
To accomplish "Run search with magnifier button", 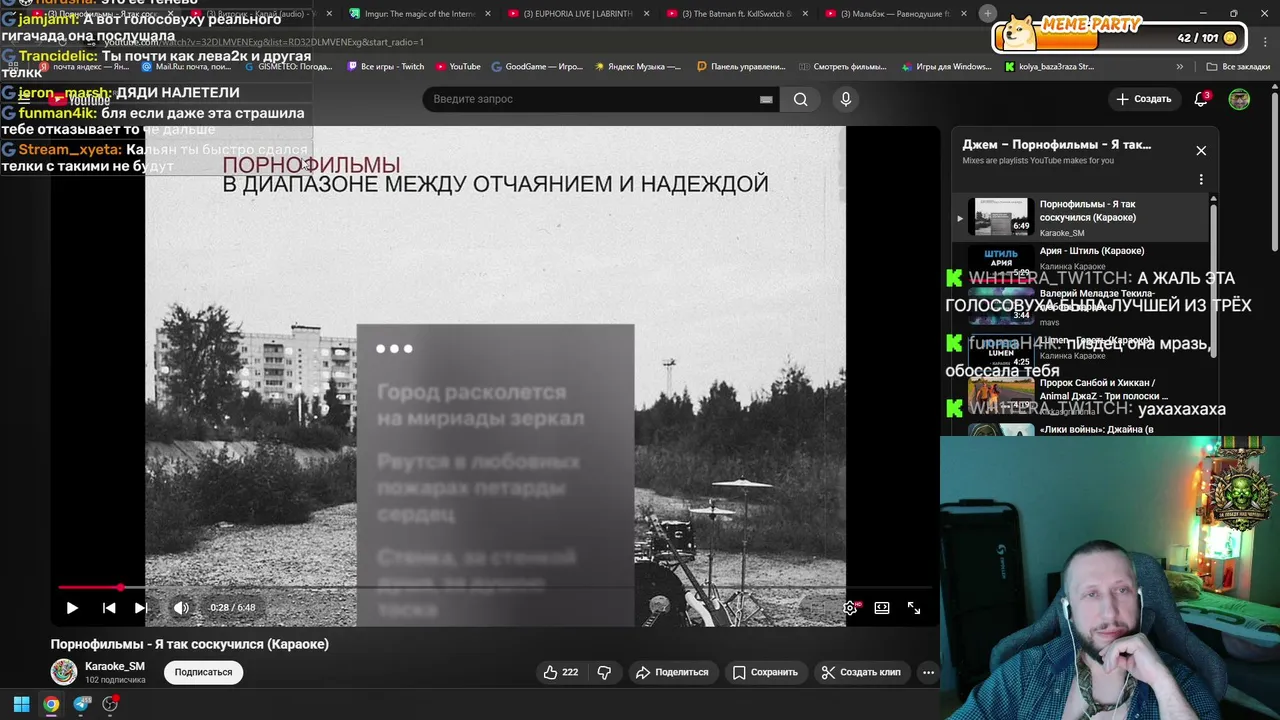I will [x=800, y=99].
